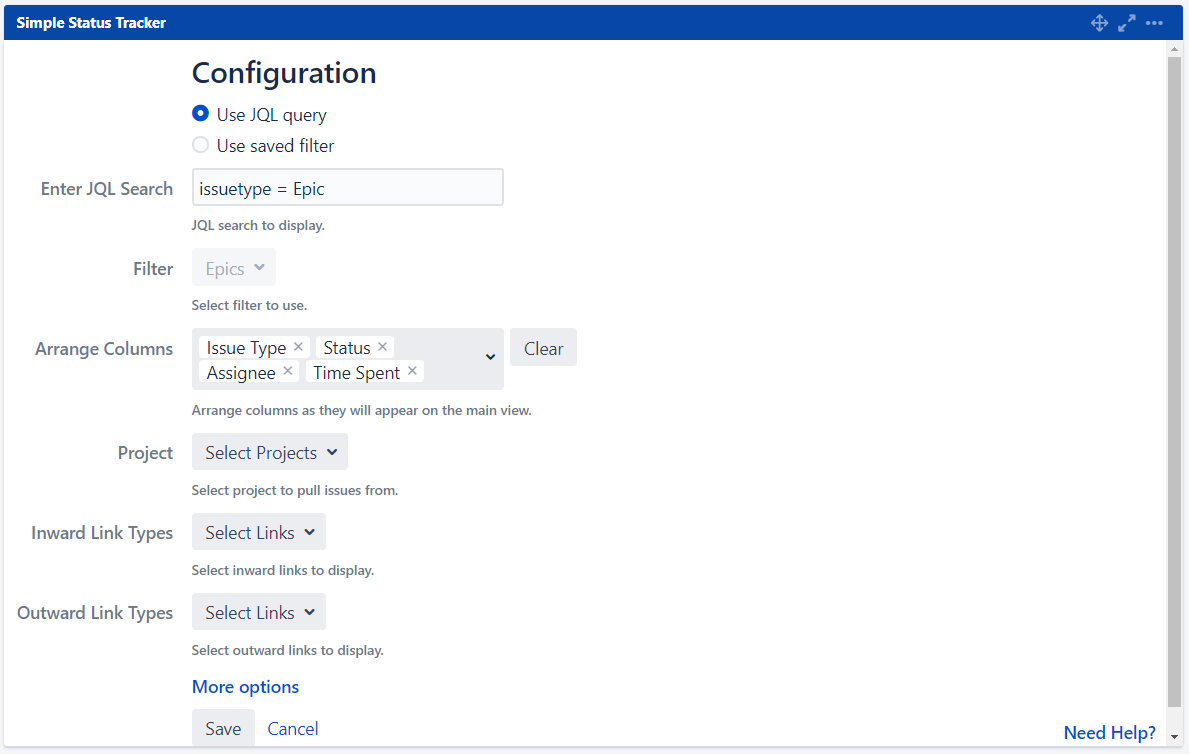
Task: Click the Assignee tag label
Action: (x=241, y=372)
